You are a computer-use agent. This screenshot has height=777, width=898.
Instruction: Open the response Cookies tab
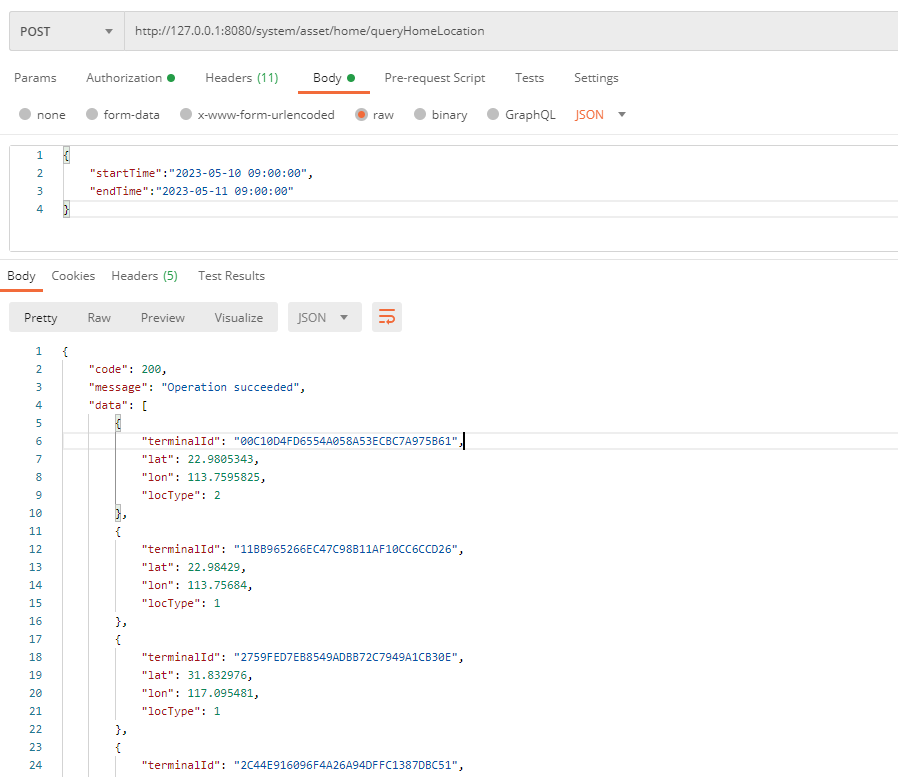[73, 276]
